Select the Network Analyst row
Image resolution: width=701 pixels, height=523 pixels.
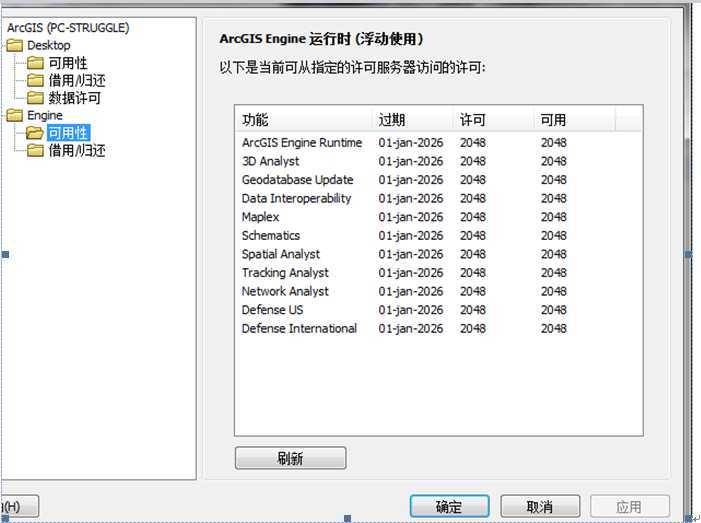click(x=438, y=291)
